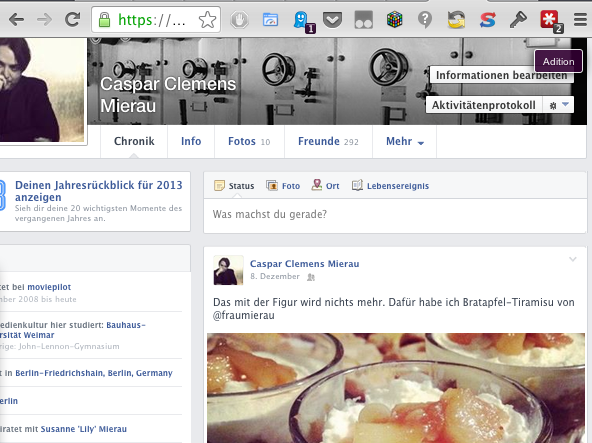Click the key password extension icon

pyautogui.click(x=518, y=20)
